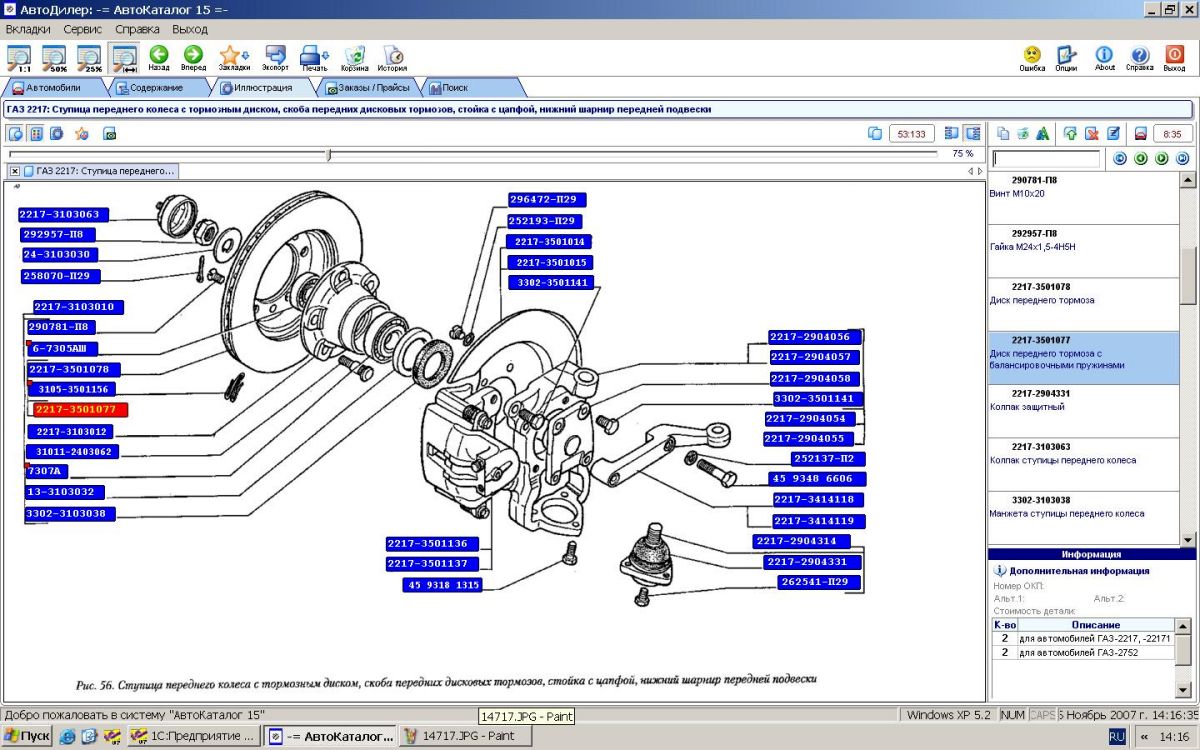Open the История history icon
Screen dimensions: 1200x750
click(392, 58)
